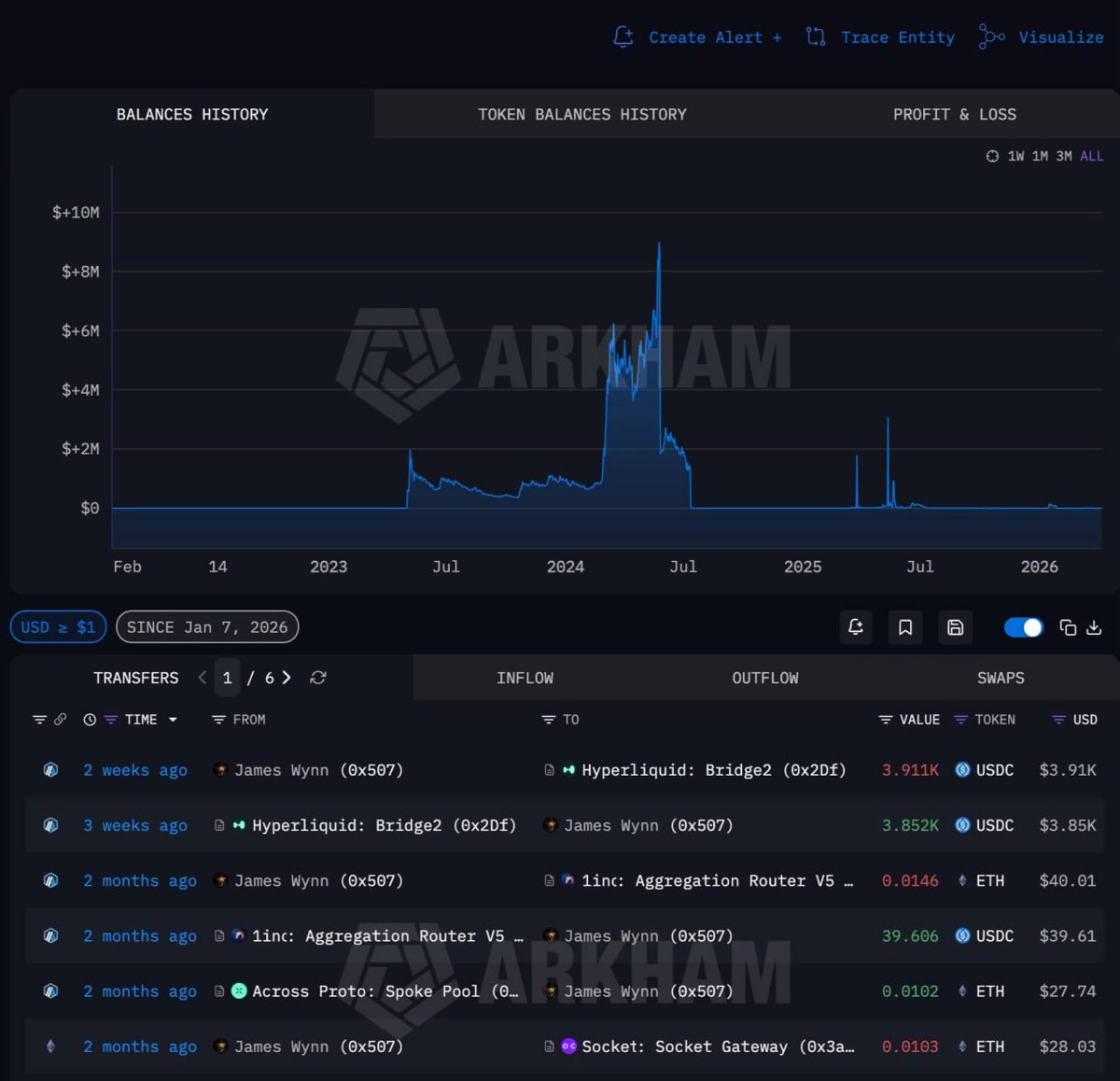Viewport: 1120px width, 1081px height.
Task: Open the USD ≥ $1 filter chip
Action: [x=58, y=627]
